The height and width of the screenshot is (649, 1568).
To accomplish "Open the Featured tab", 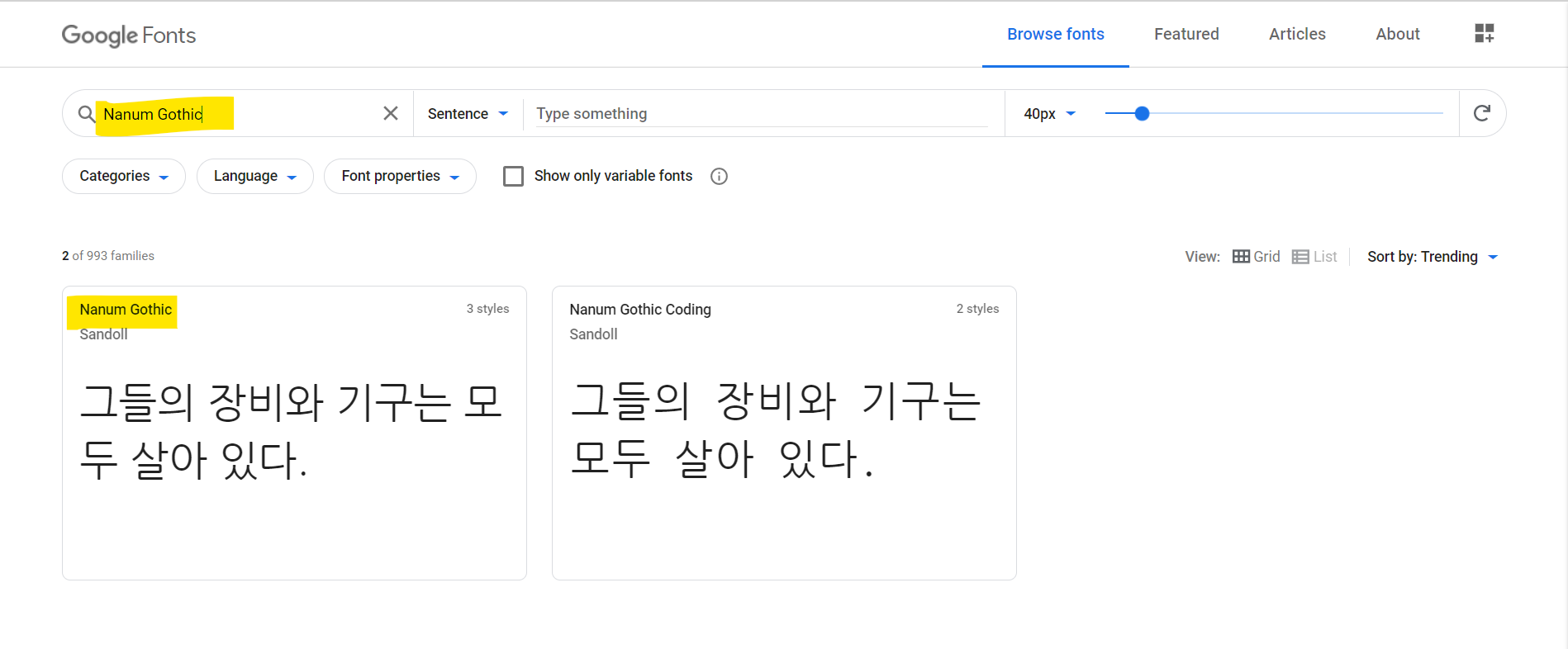I will pos(1186,34).
